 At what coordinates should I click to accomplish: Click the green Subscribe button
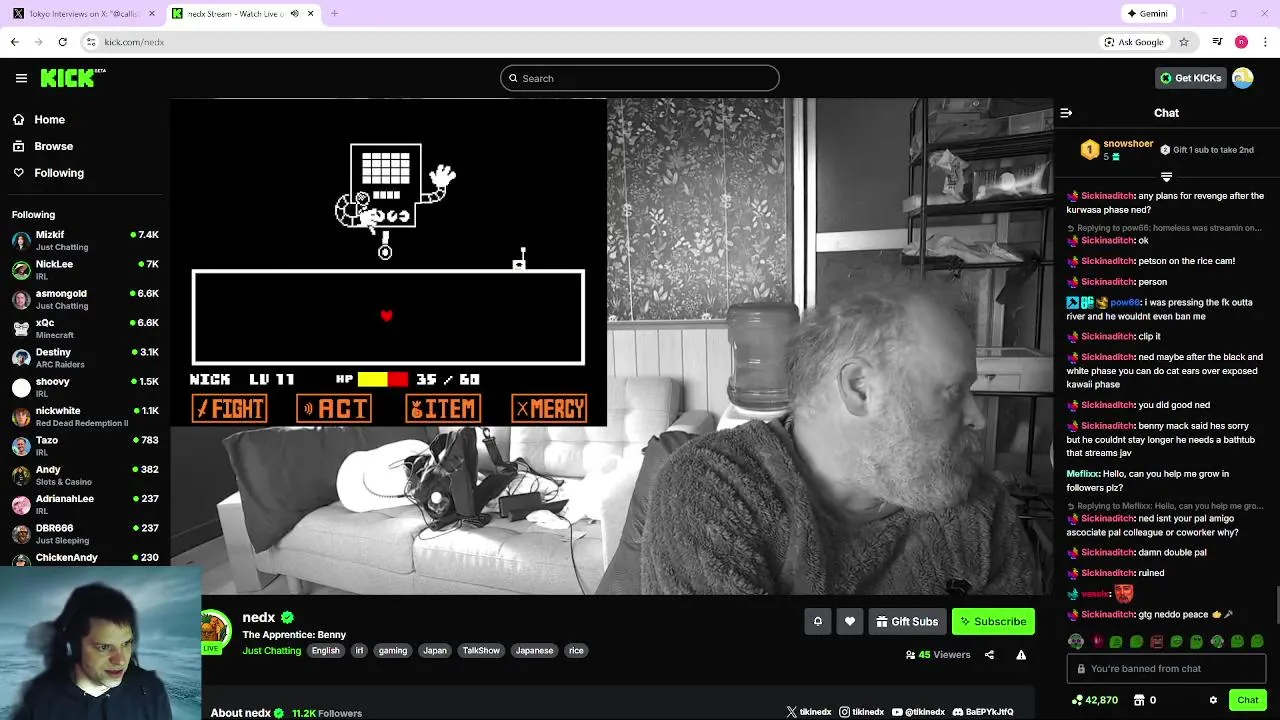(x=993, y=621)
